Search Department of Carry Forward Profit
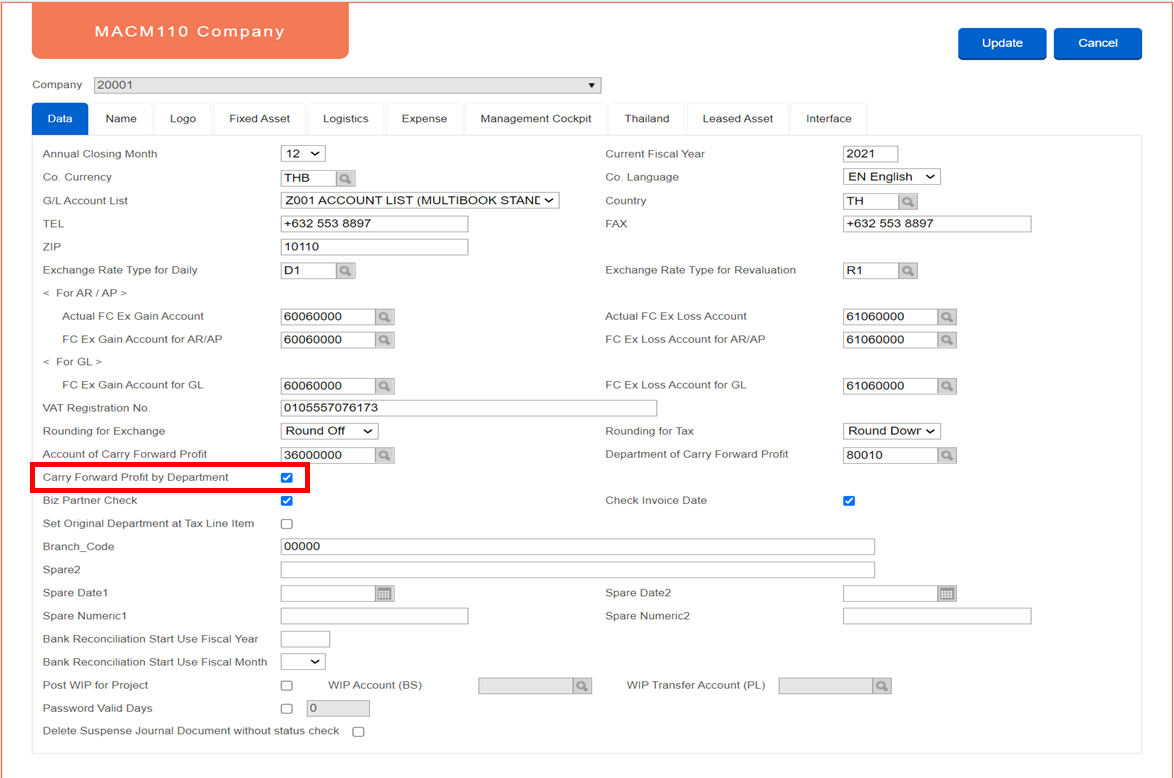 pos(946,455)
